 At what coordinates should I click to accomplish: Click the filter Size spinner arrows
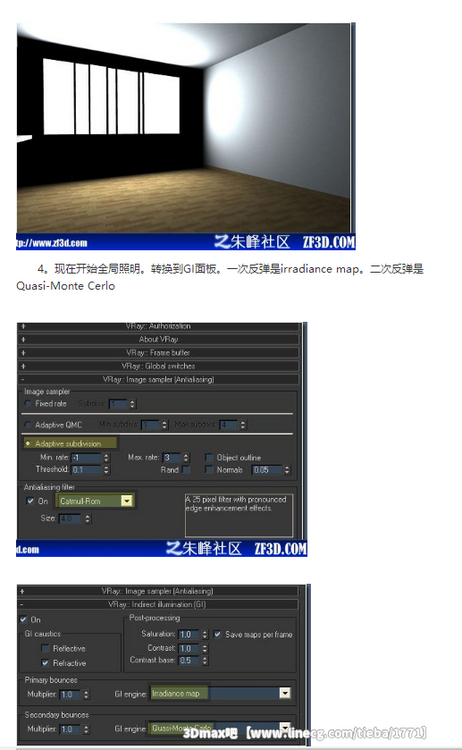[87, 518]
